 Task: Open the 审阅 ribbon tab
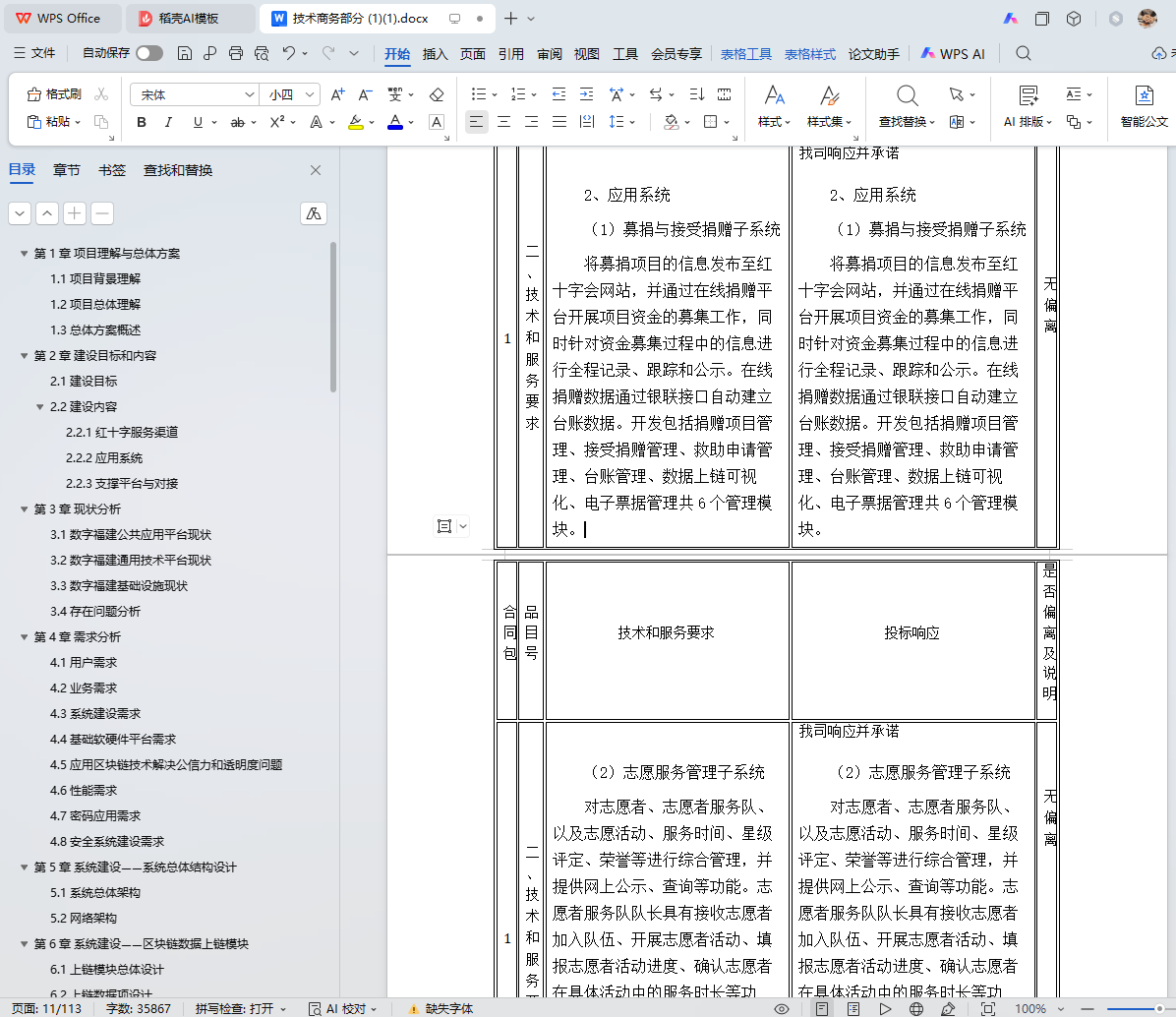549,53
